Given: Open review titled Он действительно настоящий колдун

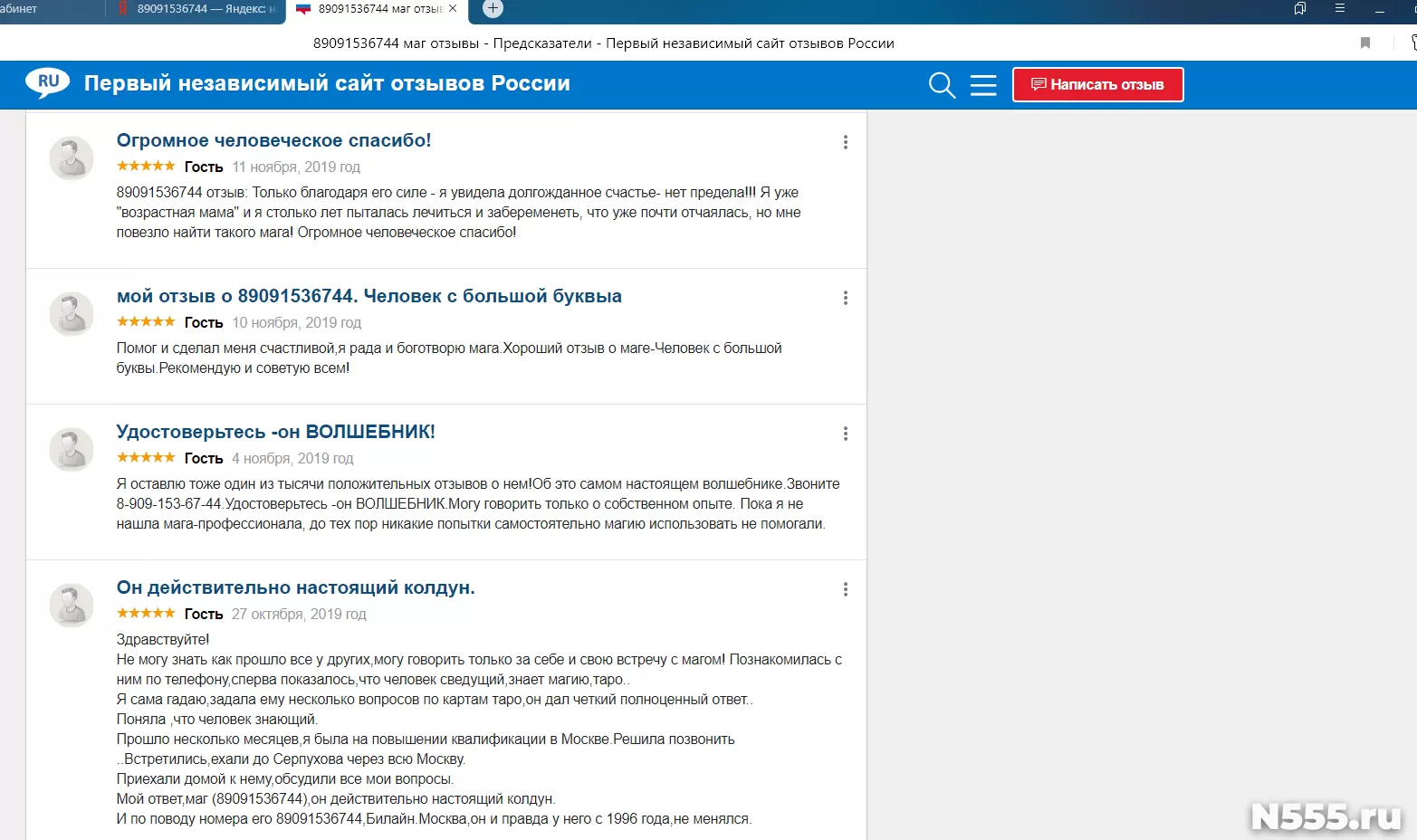Looking at the screenshot, I should (x=296, y=587).
